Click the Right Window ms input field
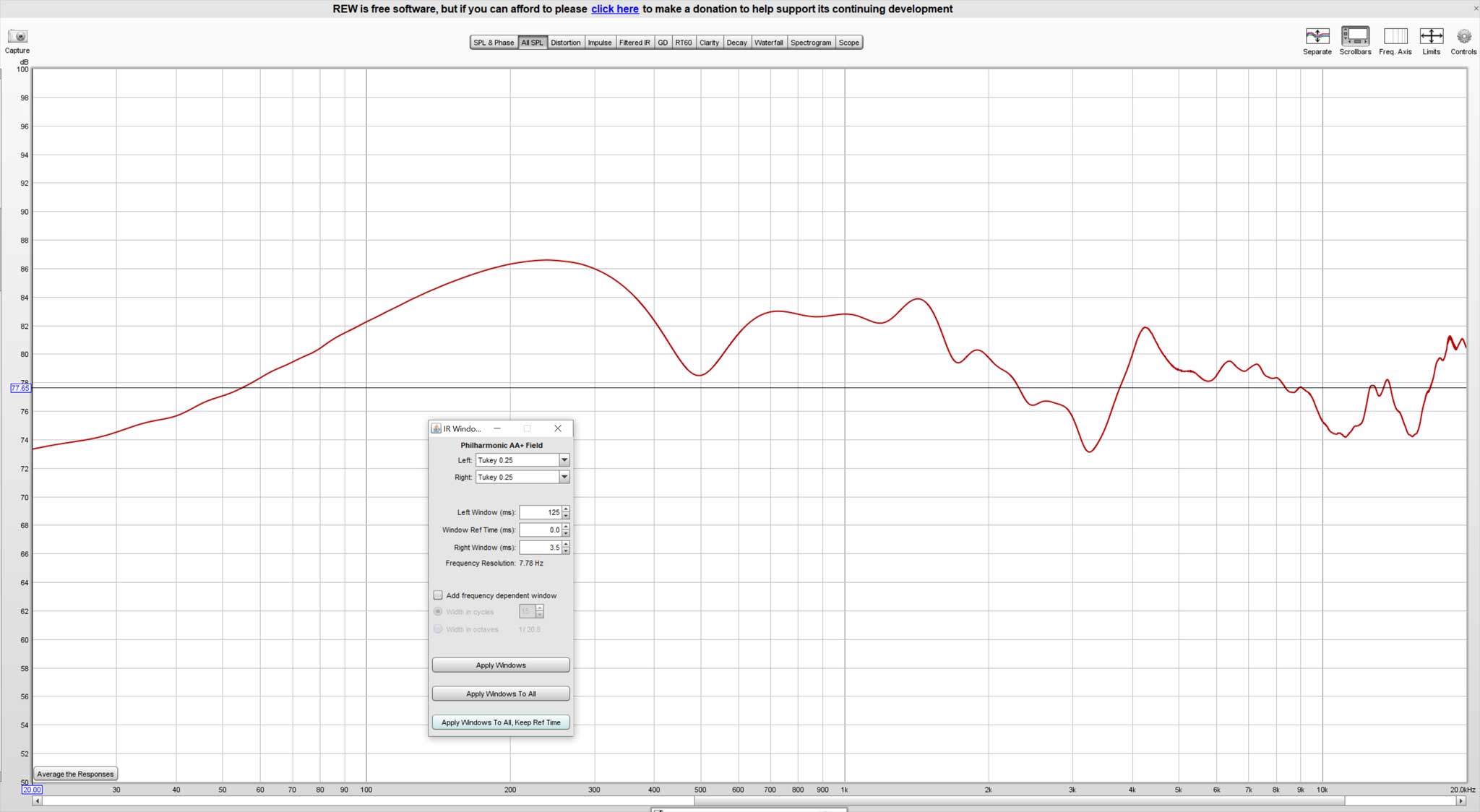The width and height of the screenshot is (1480, 812). click(540, 548)
